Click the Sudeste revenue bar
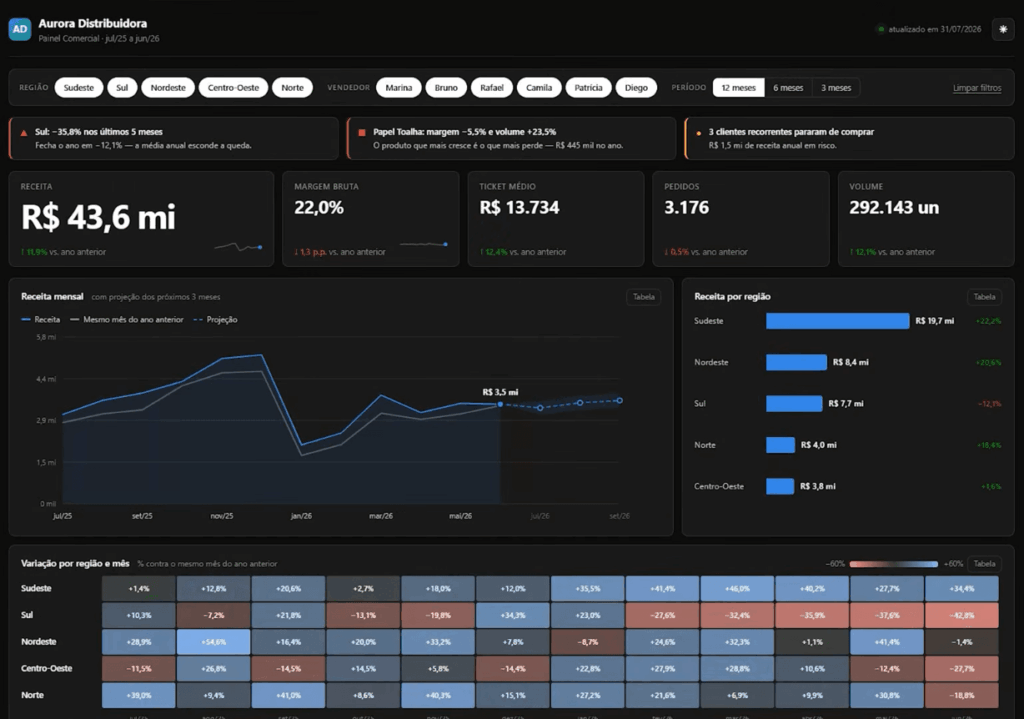This screenshot has width=1024, height=719. click(837, 321)
